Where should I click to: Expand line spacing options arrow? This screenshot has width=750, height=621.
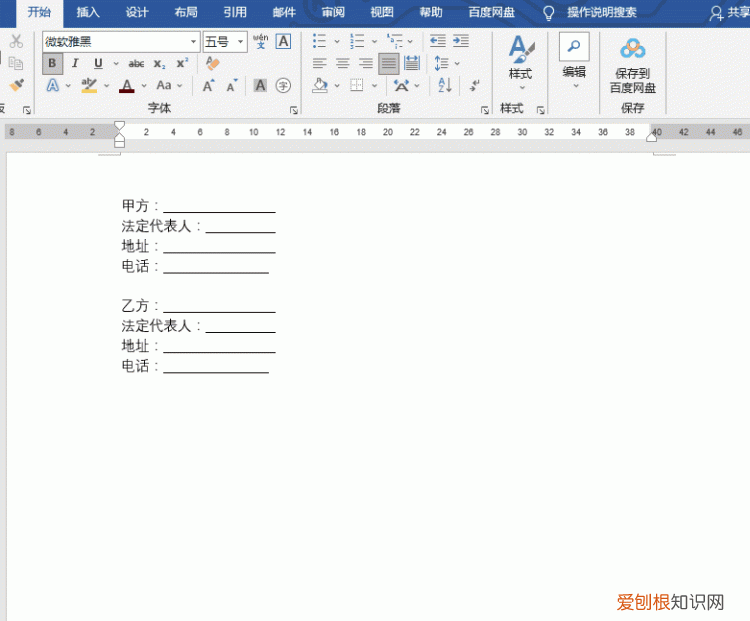457,63
